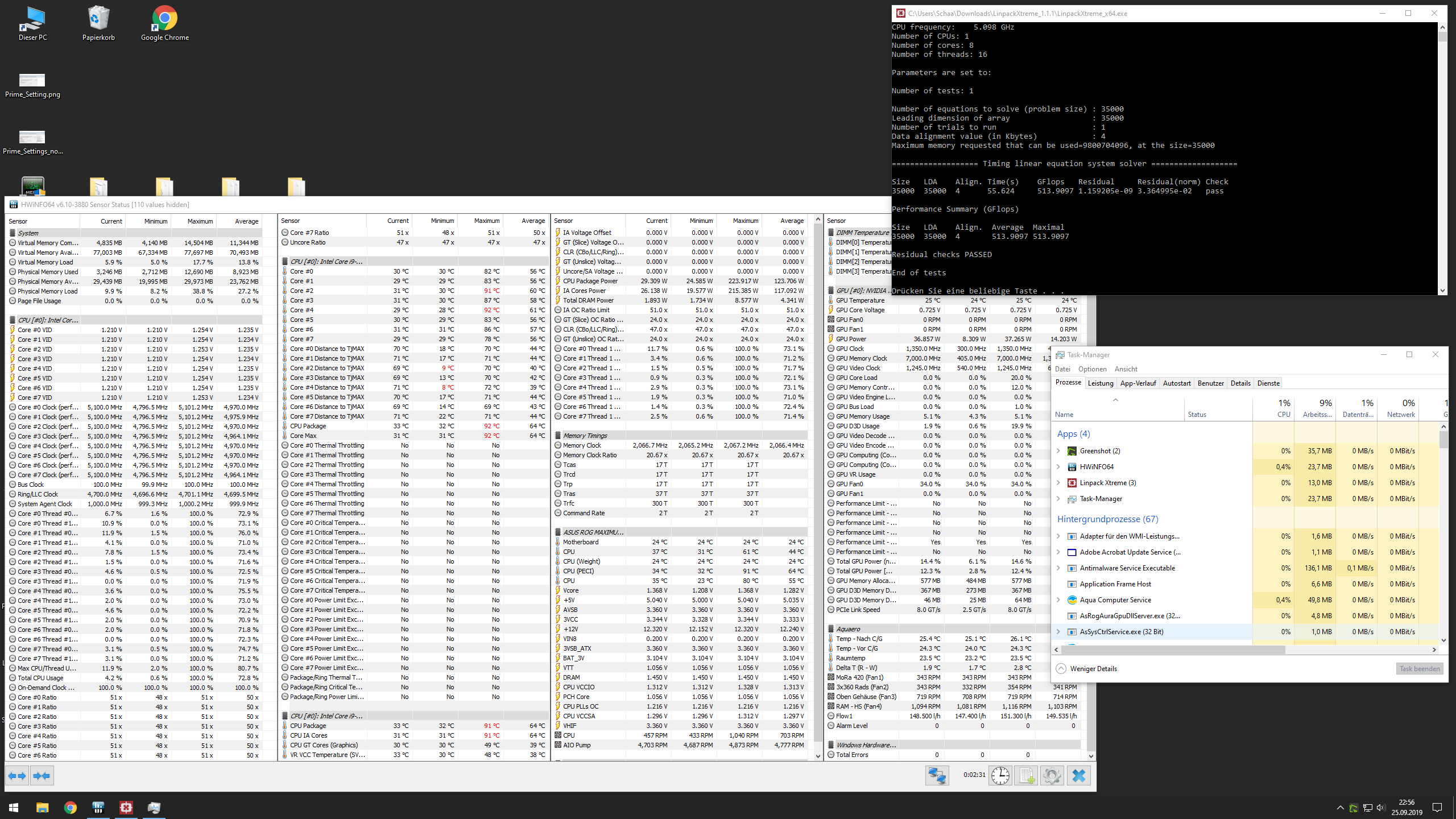Click Linpack Xtreme process icon in Task-Manager
Viewport: 1456px width, 819px height.
(x=1072, y=483)
